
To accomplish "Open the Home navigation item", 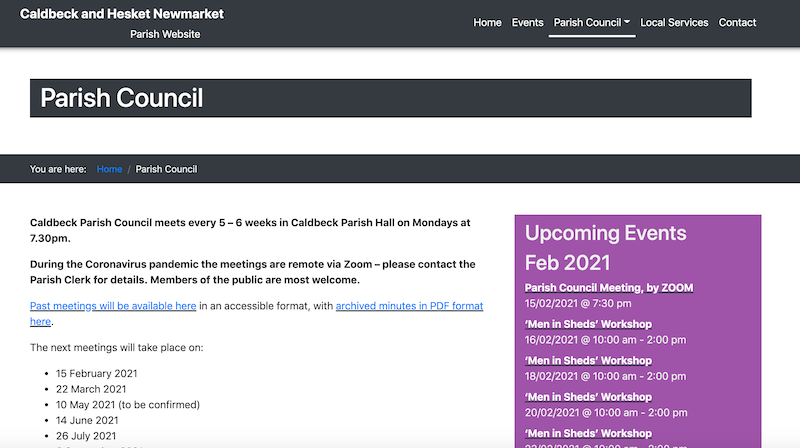I will (x=487, y=22).
